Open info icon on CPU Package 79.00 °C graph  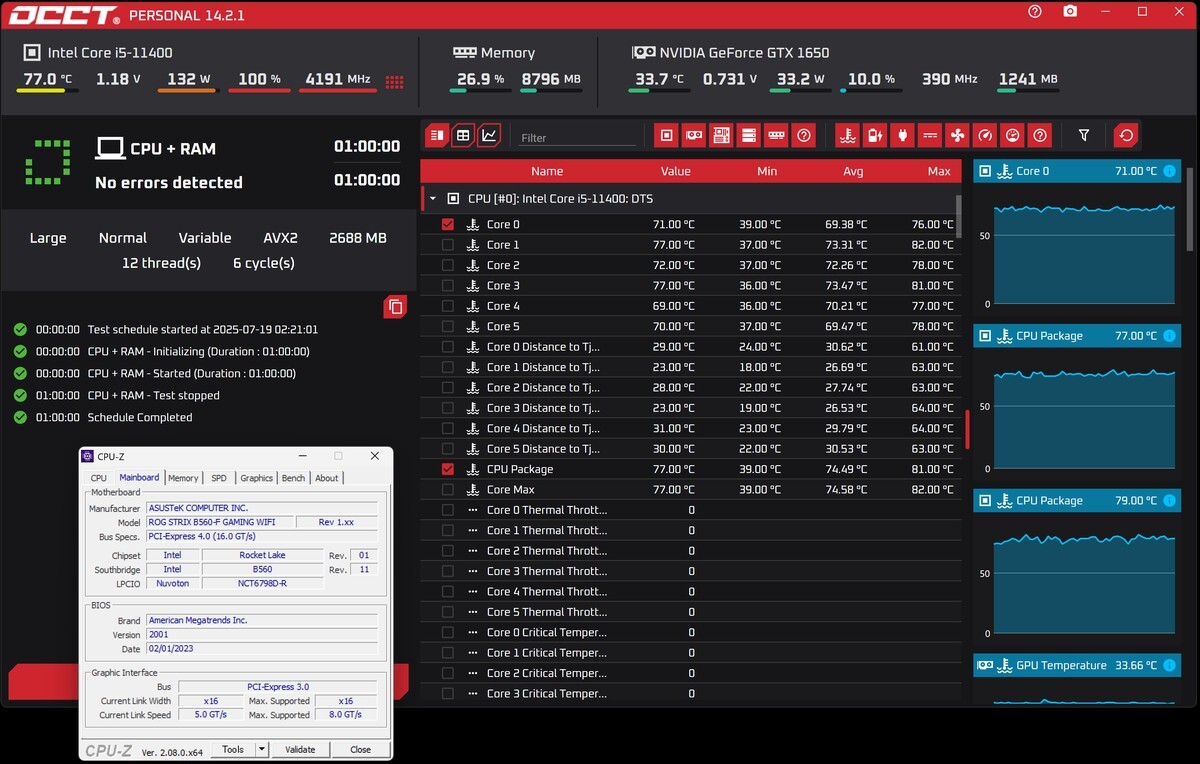[x=1169, y=500]
